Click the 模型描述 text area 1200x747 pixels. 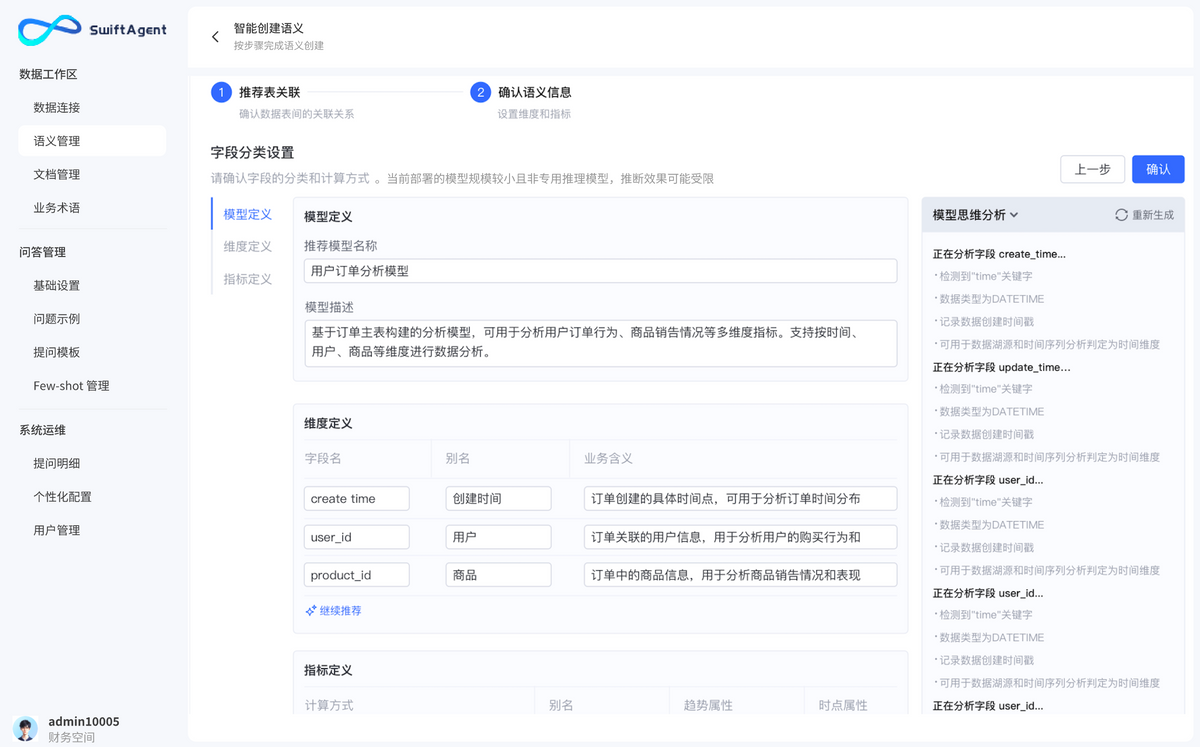[x=600, y=343]
